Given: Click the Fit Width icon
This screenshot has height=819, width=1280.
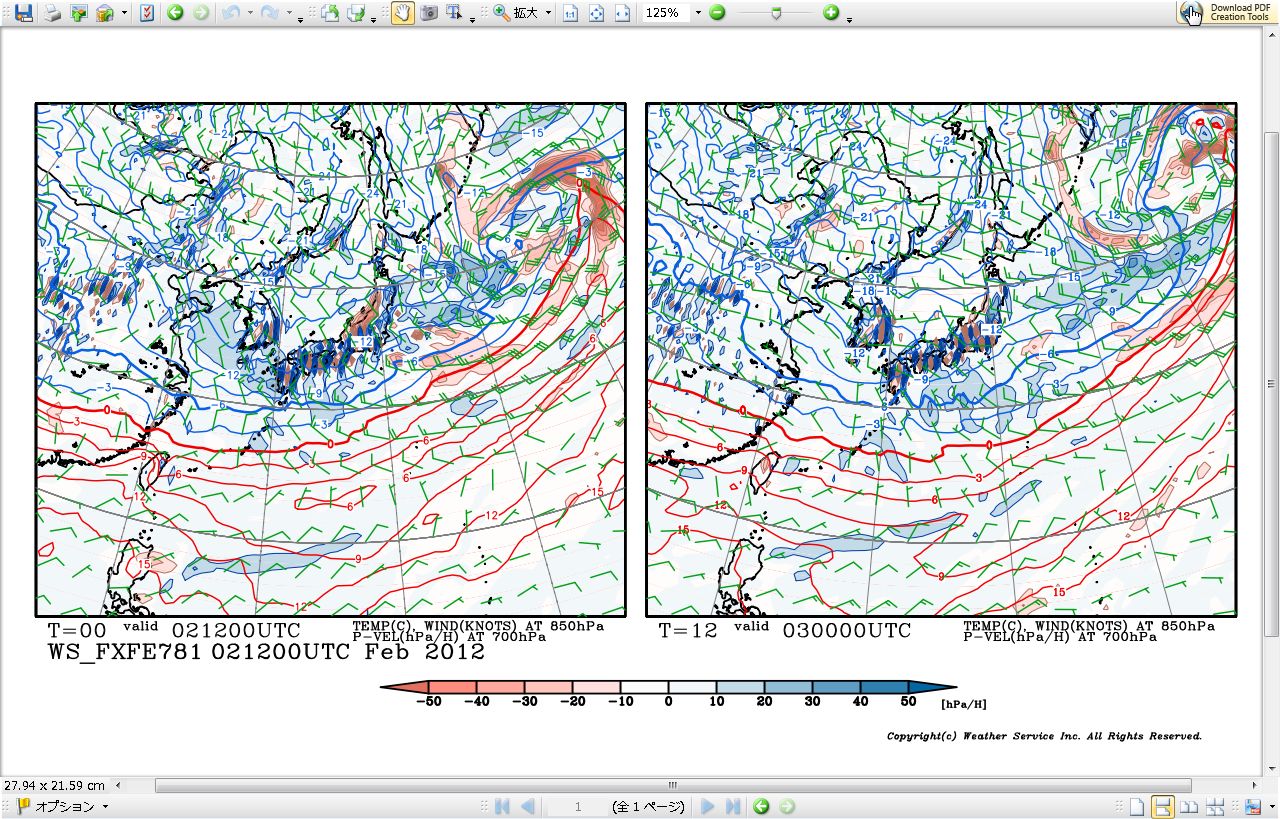Looking at the screenshot, I should click(622, 13).
